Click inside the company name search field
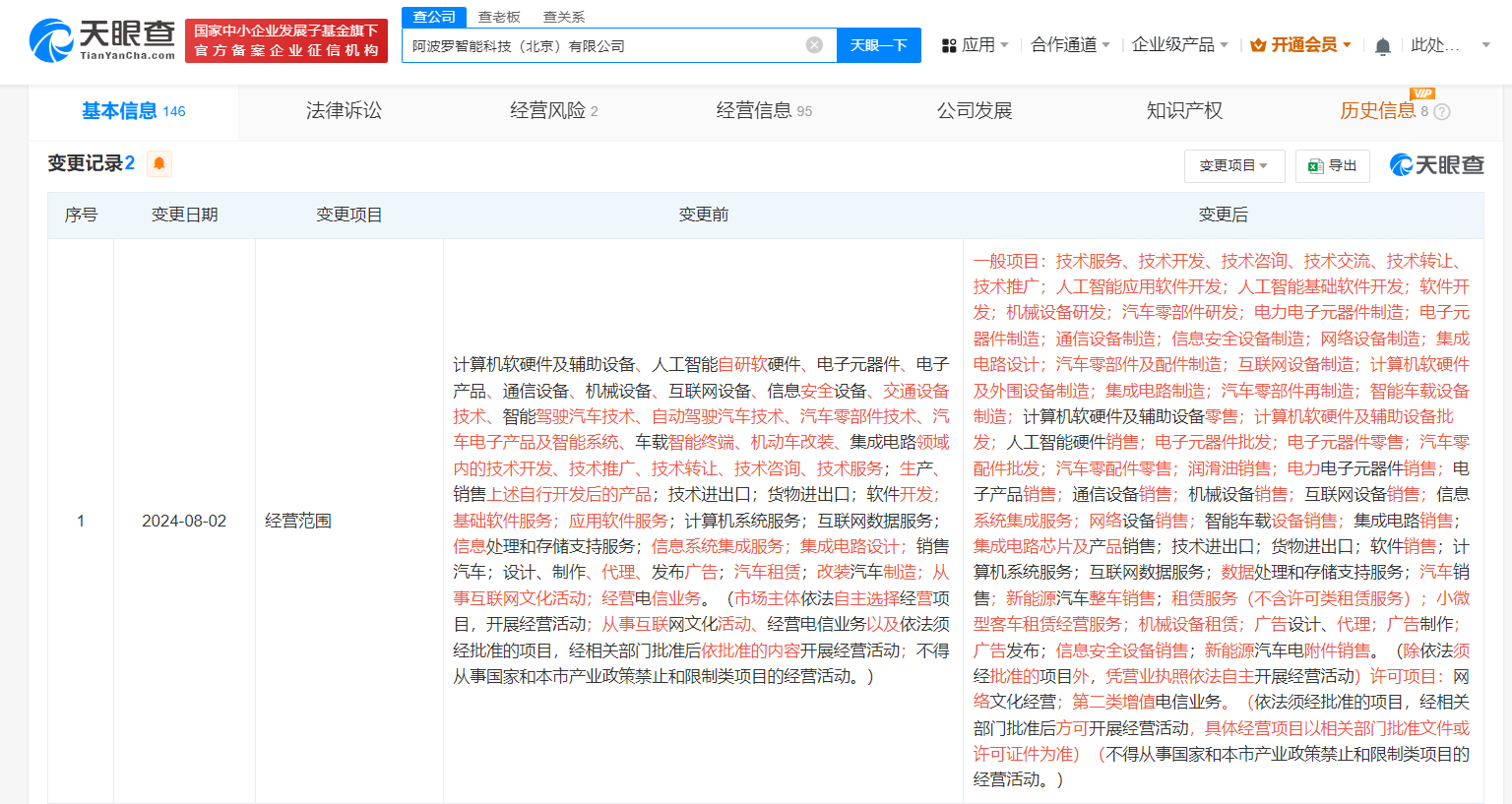 click(591, 44)
